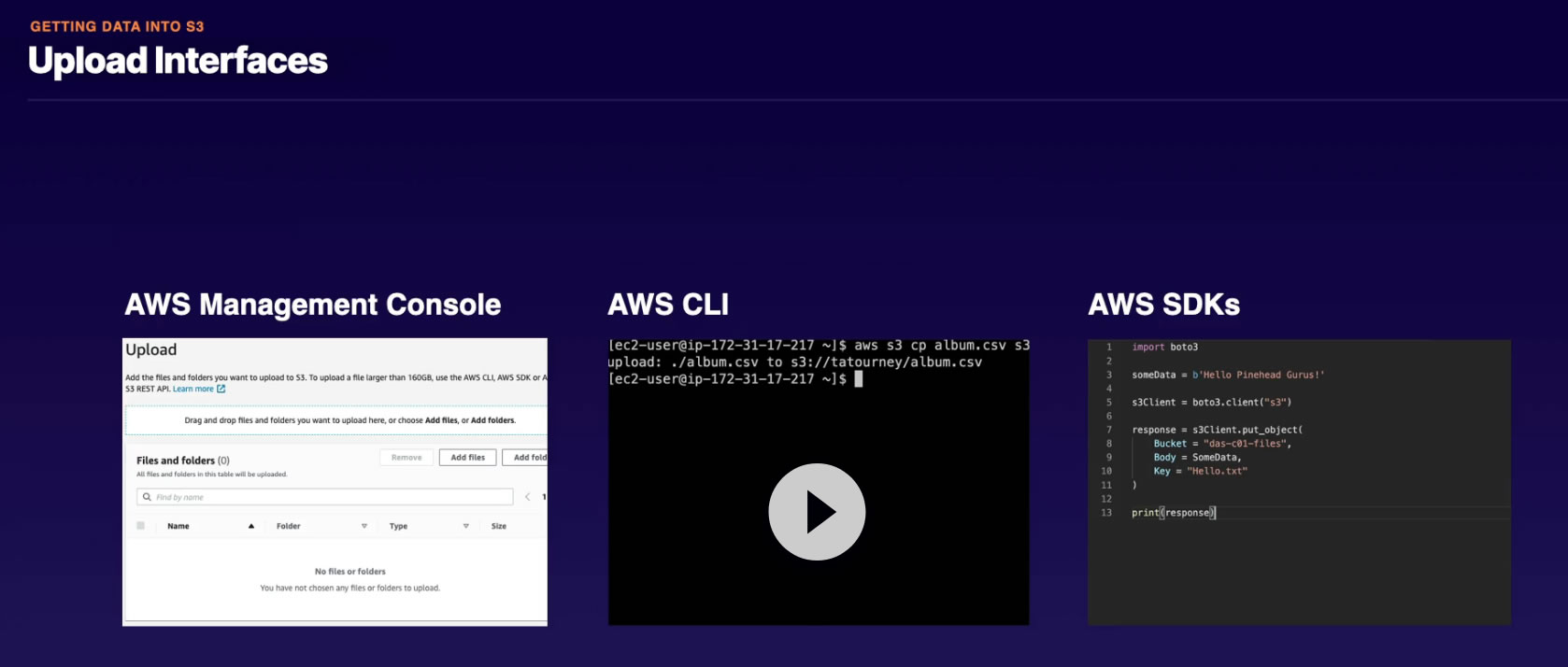Click the Name column header

point(178,526)
